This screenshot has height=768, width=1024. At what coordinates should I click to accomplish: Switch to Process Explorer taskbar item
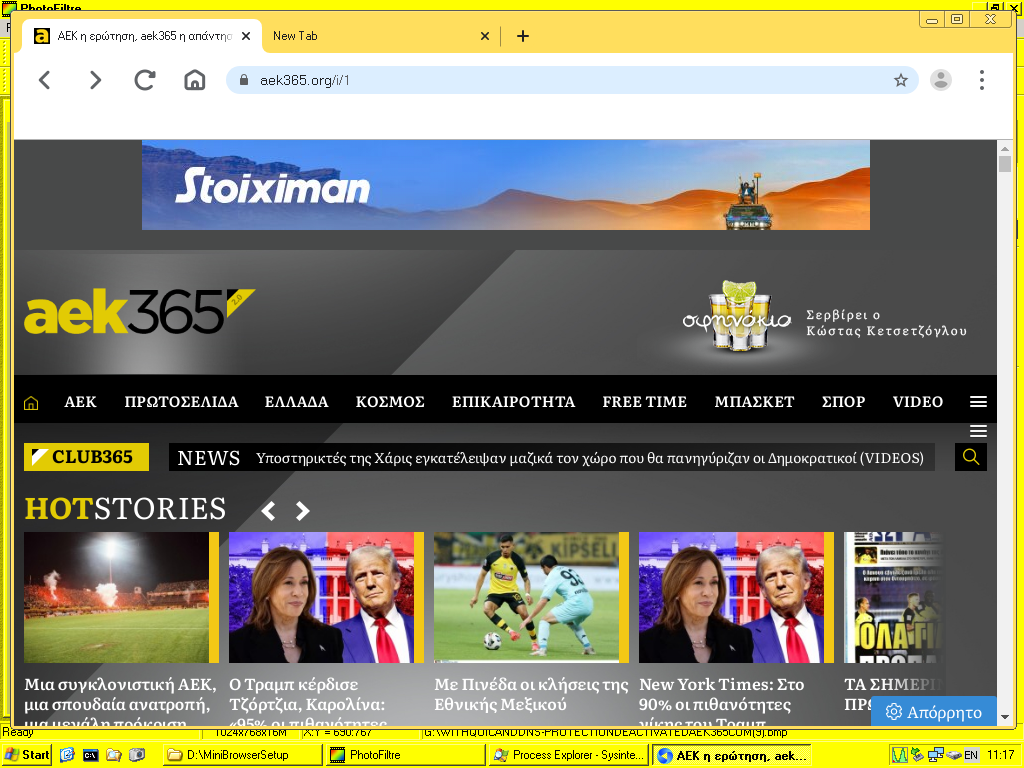pyautogui.click(x=569, y=755)
